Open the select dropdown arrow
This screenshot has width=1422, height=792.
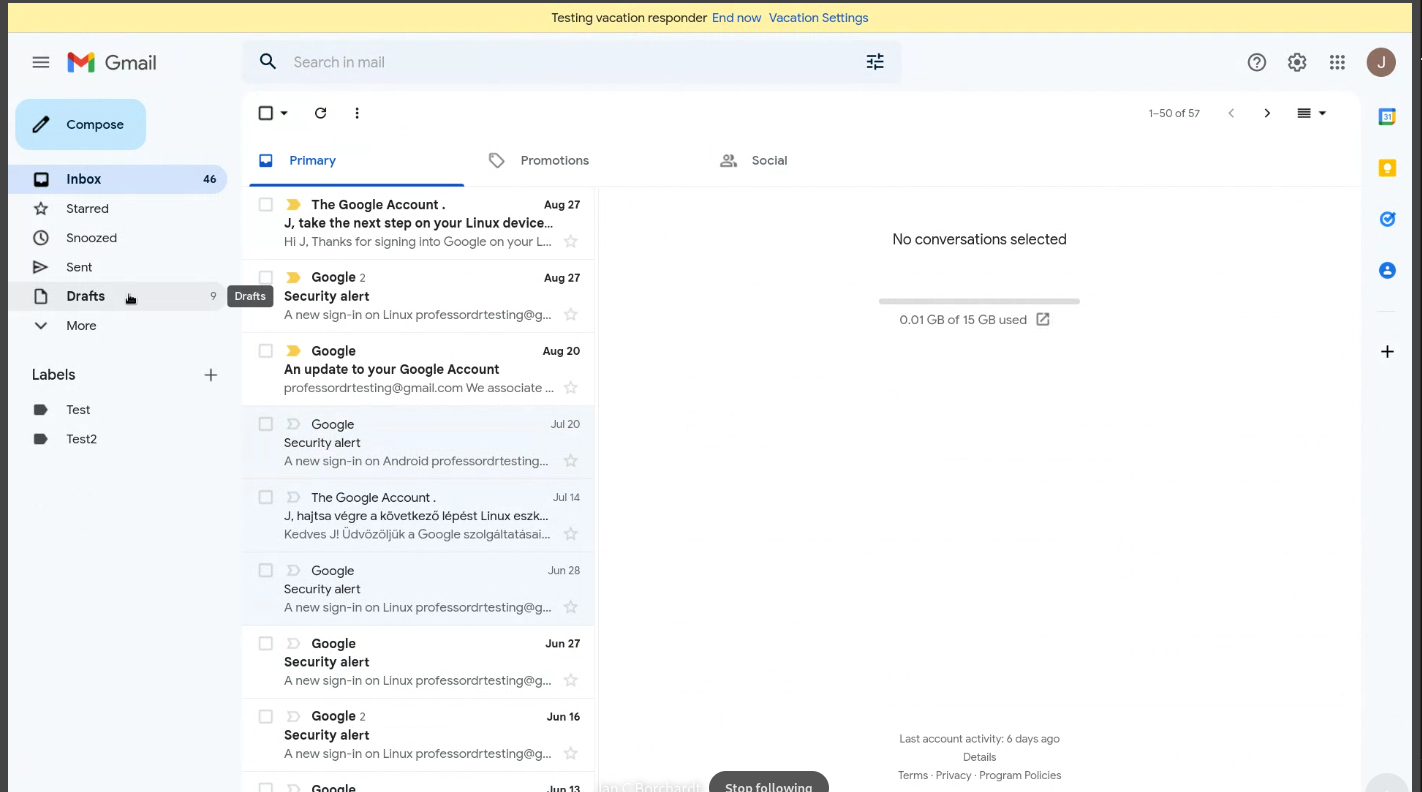[284, 113]
